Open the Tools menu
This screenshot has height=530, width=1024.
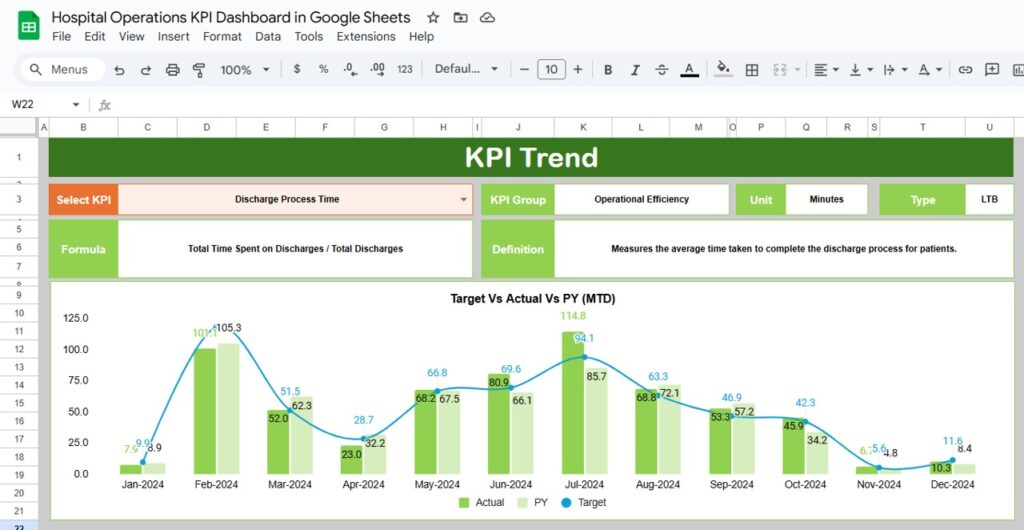(x=308, y=37)
